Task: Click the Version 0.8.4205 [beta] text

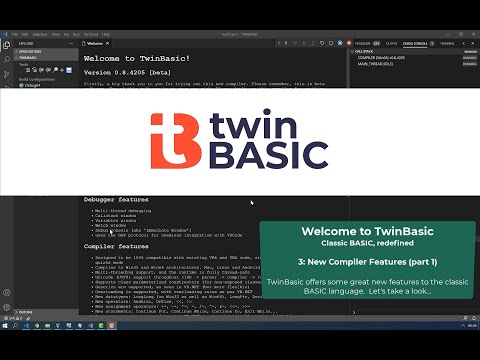Action: [127, 72]
